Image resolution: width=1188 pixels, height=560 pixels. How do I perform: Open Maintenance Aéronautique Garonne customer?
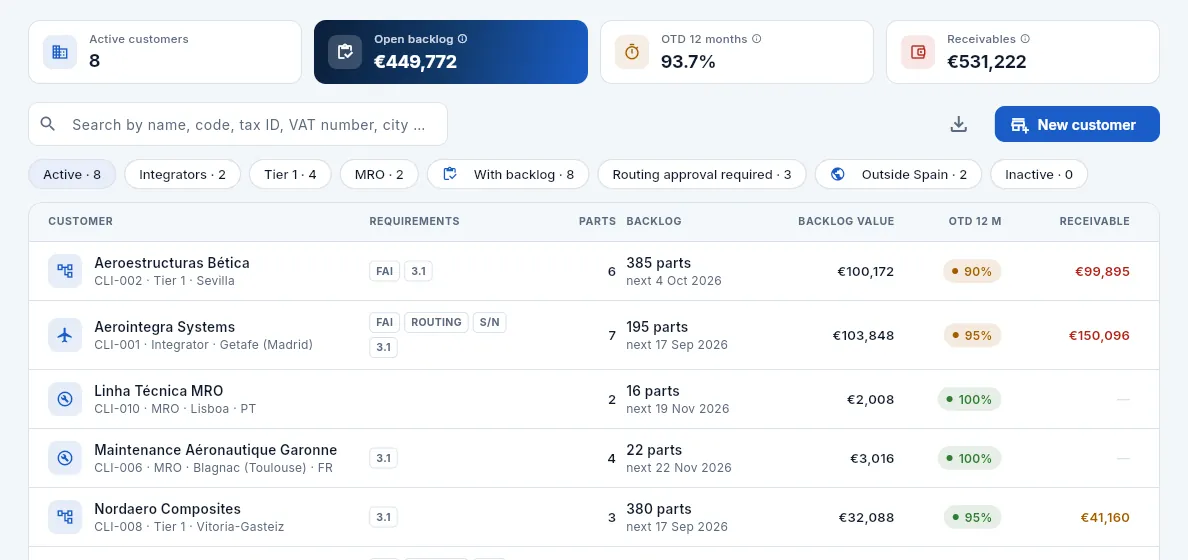pos(593,458)
